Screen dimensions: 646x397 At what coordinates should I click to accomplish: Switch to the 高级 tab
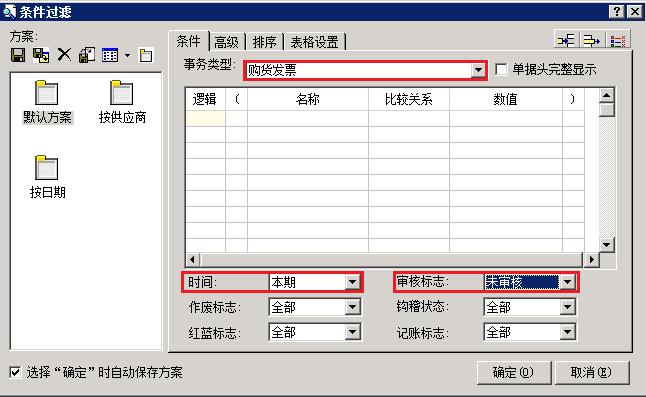227,42
